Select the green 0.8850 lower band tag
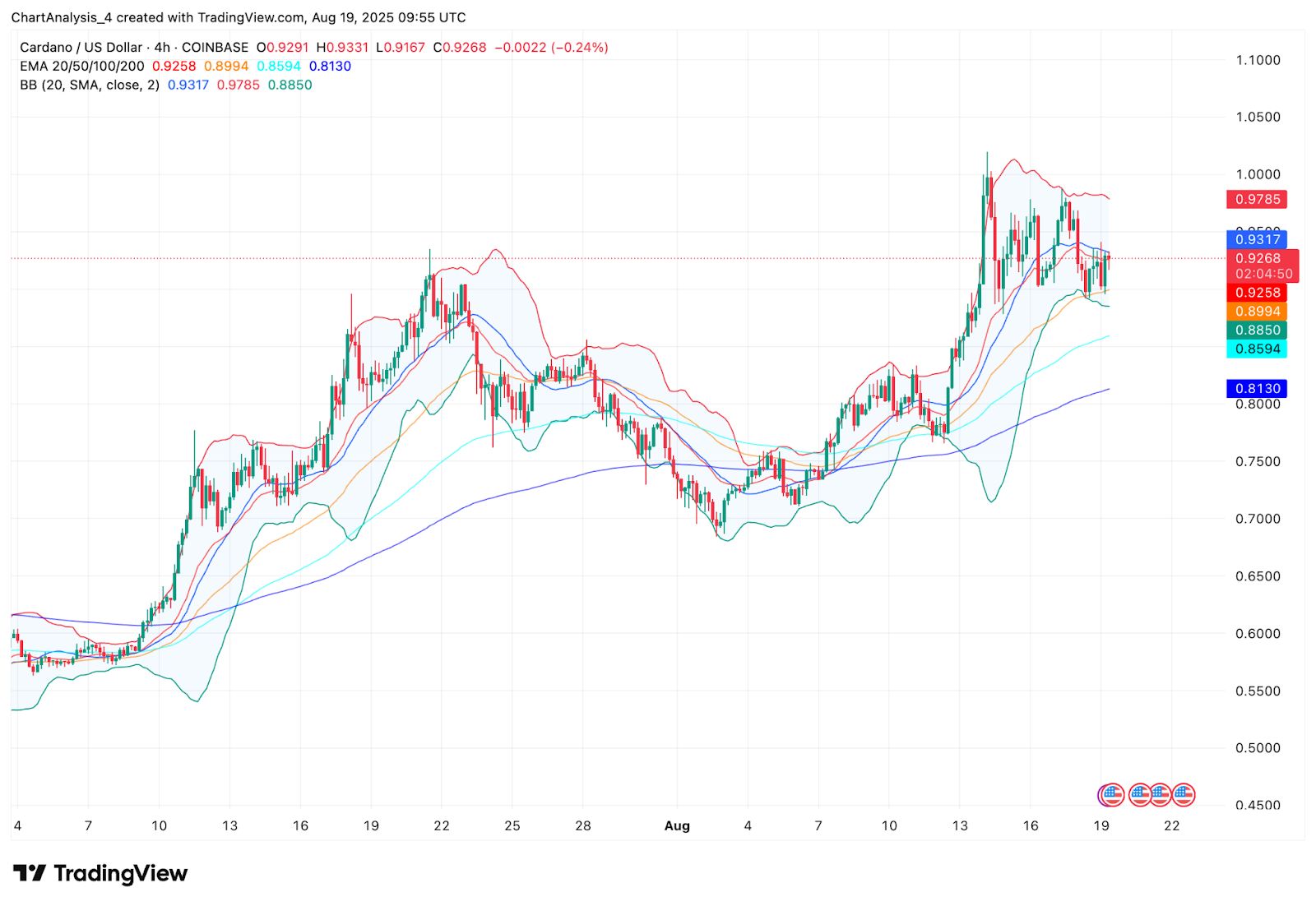This screenshot has height=906, width=1316. pos(1257,330)
